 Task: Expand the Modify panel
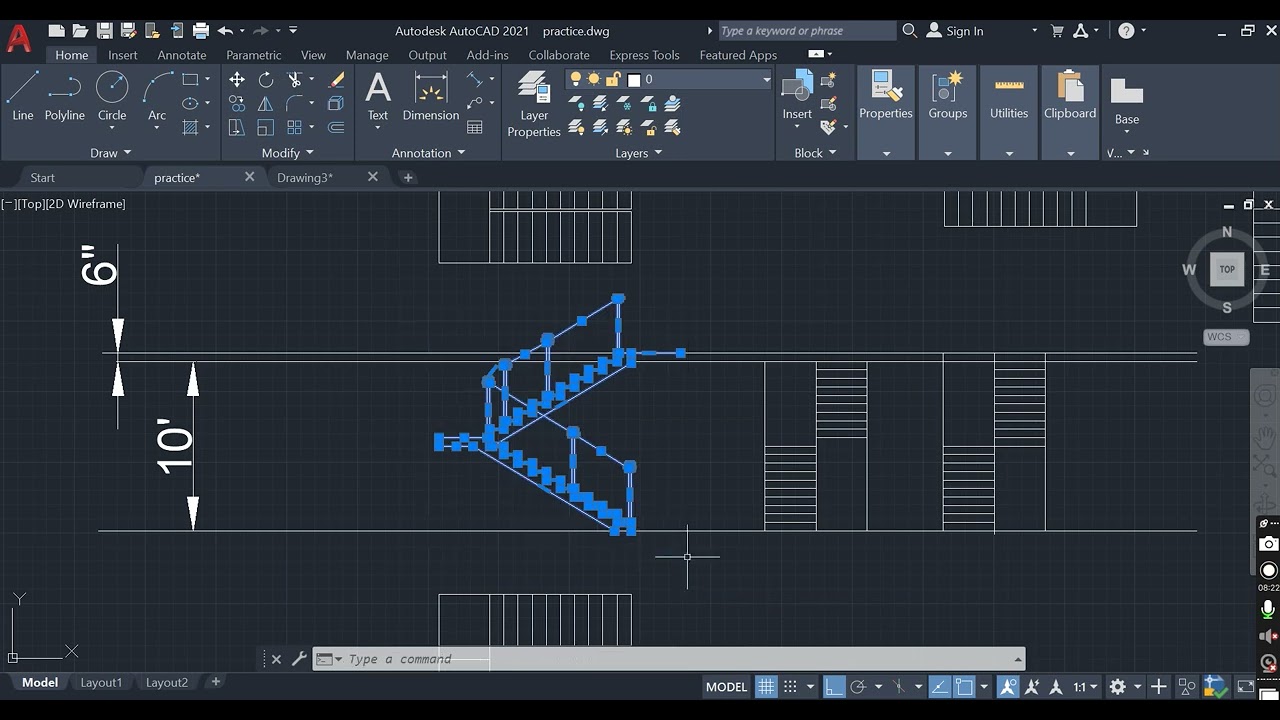click(x=288, y=153)
